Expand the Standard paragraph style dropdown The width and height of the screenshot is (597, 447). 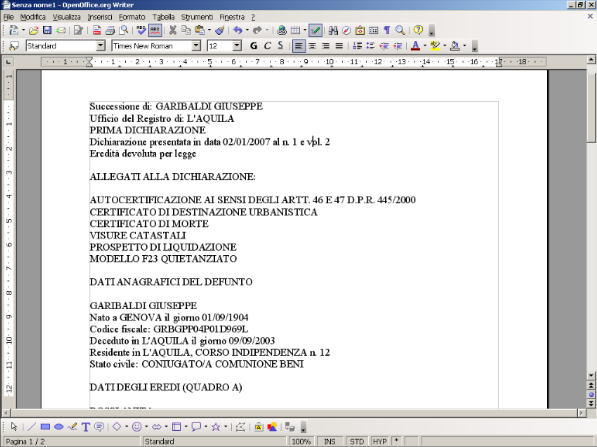tap(101, 46)
